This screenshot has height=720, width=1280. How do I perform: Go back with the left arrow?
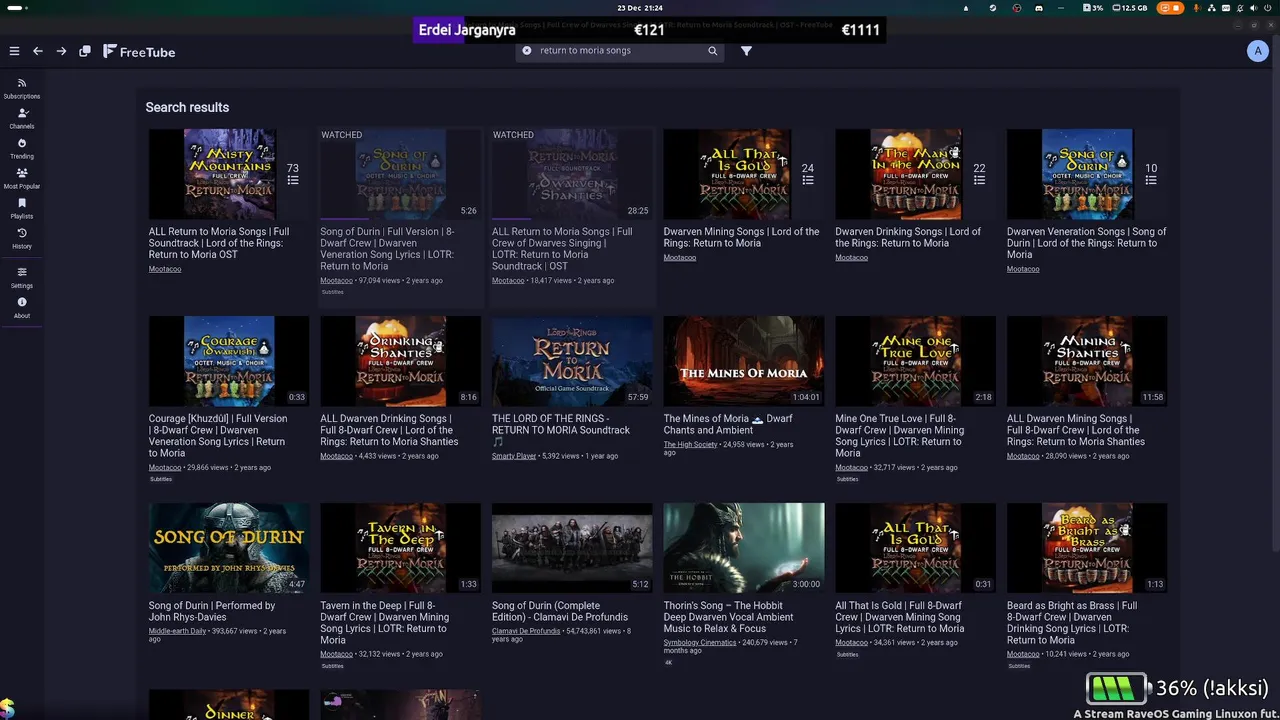tap(38, 51)
